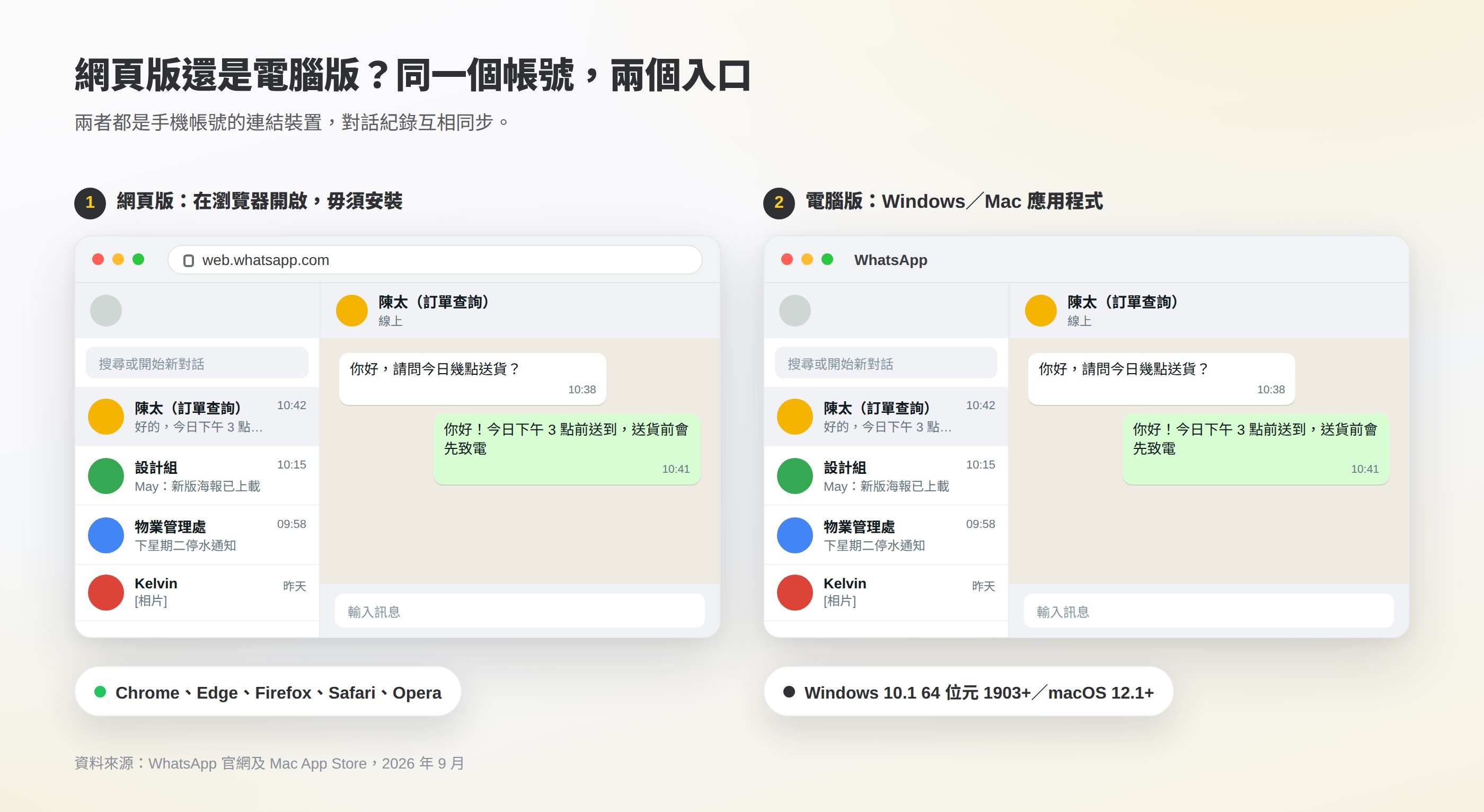
Task: Open 陳太（訂單查詢） chat in desktop app window
Action: [x=886, y=417]
